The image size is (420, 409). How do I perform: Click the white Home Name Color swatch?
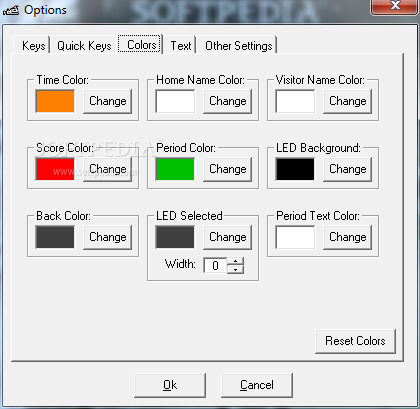click(x=175, y=101)
